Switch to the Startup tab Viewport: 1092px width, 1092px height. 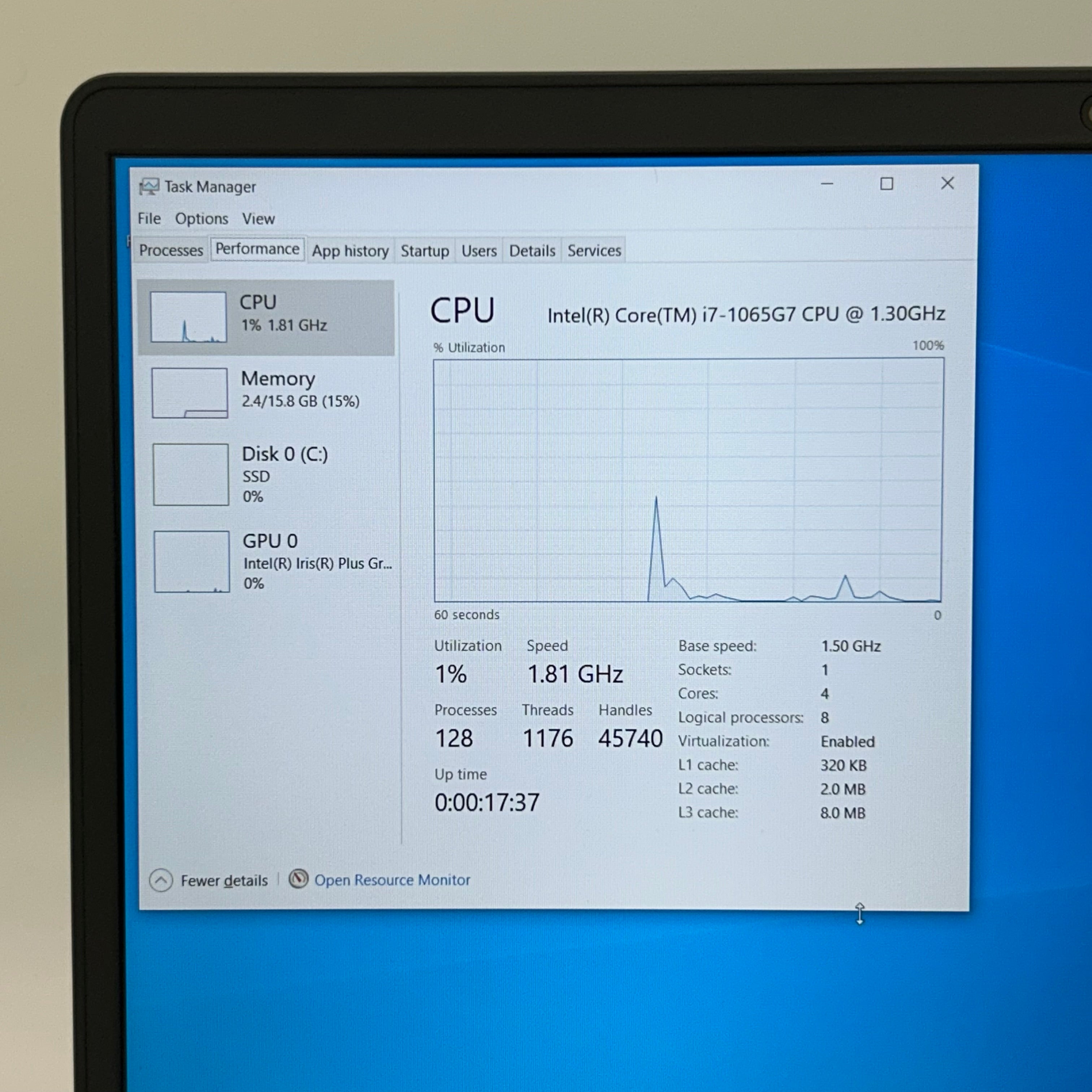pos(425,251)
